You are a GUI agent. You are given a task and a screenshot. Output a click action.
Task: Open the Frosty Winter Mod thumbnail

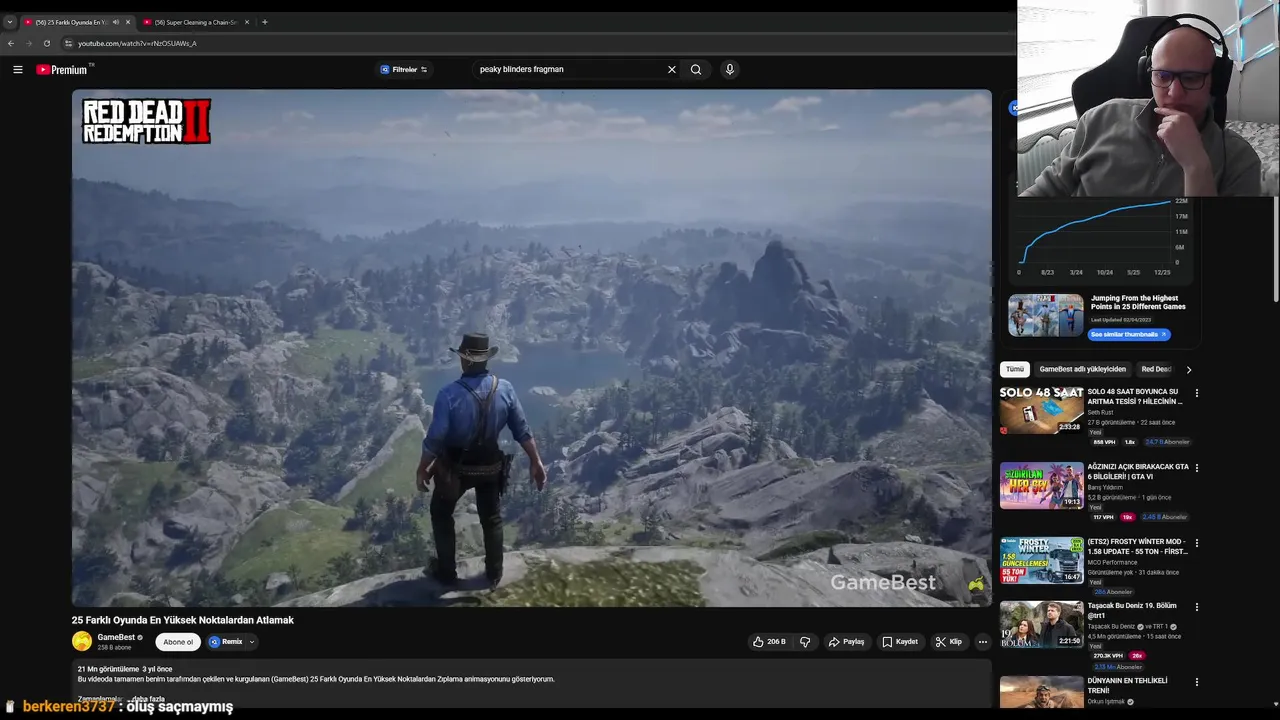[1041, 560]
